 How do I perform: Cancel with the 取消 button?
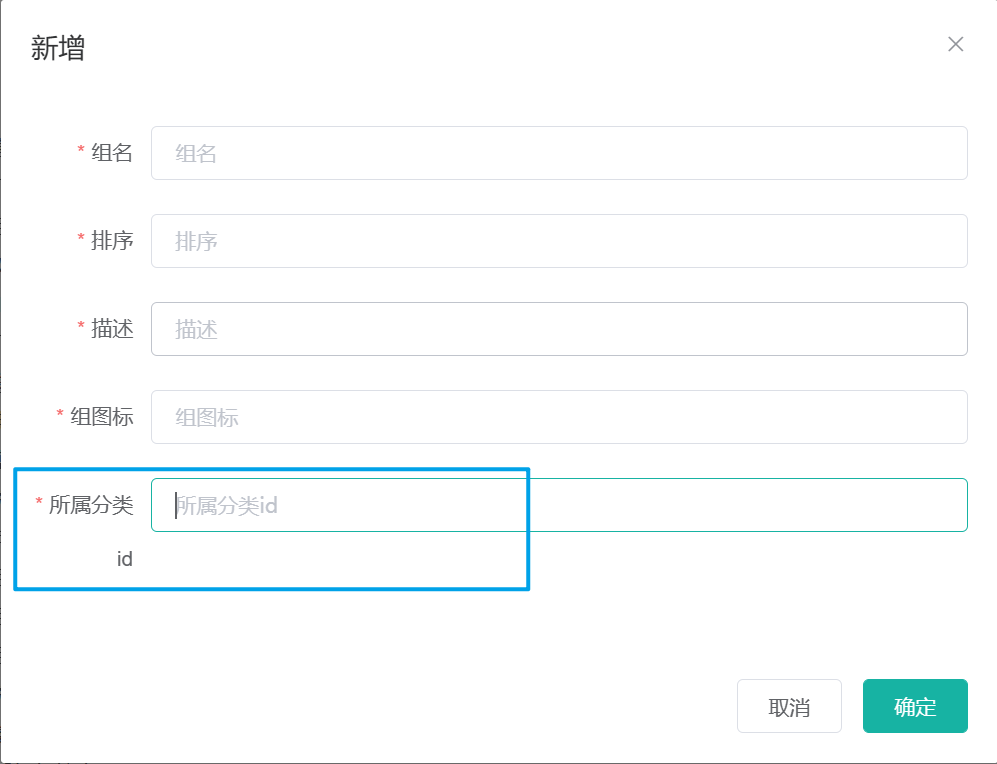pyautogui.click(x=789, y=706)
